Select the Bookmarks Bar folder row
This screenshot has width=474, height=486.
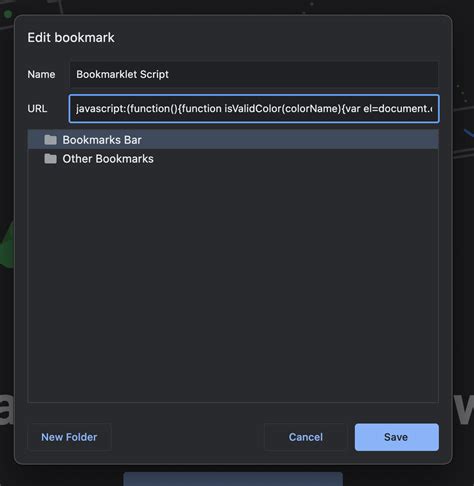[233, 140]
